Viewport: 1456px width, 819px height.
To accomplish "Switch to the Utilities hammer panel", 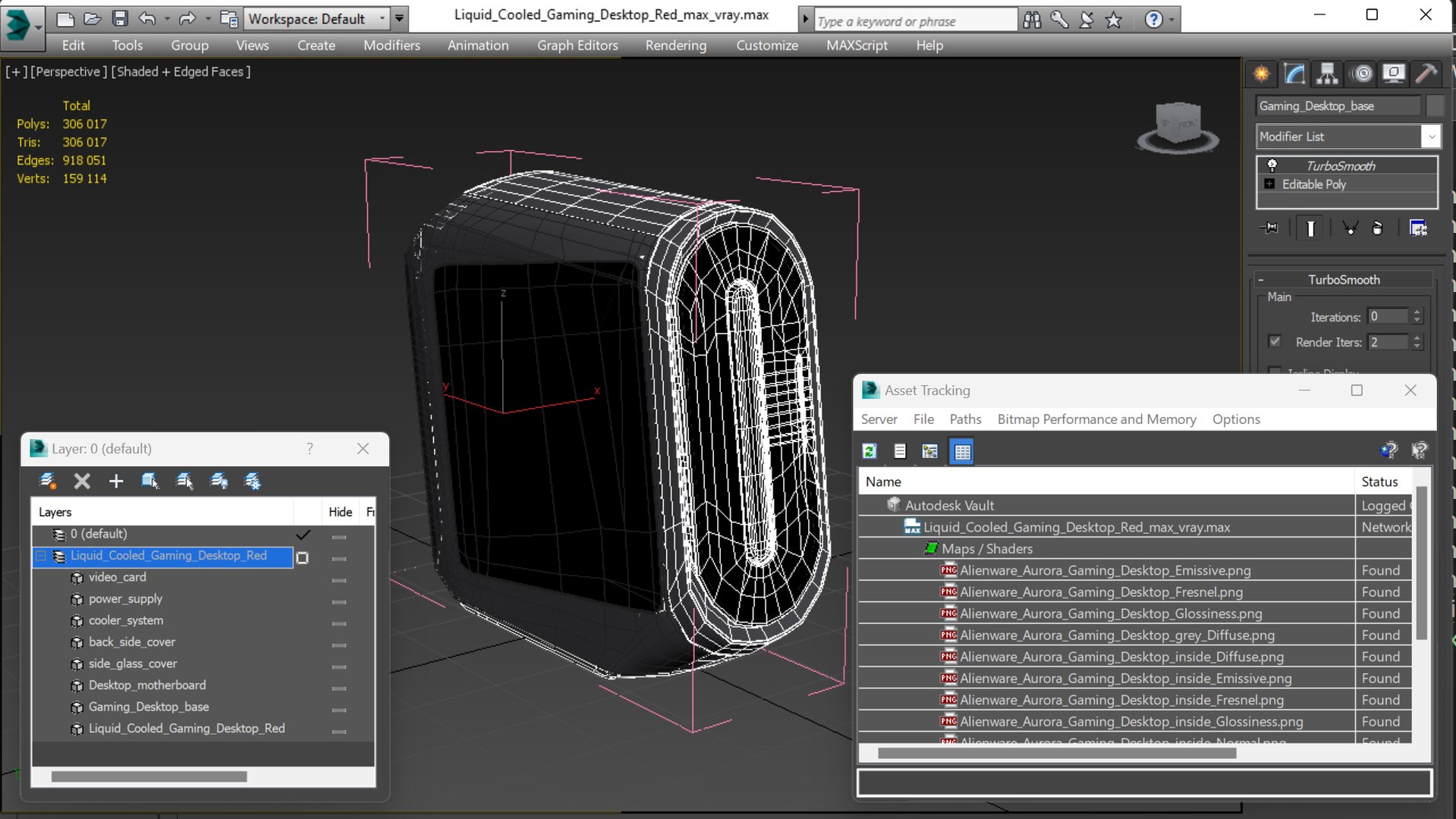I will click(x=1426, y=74).
